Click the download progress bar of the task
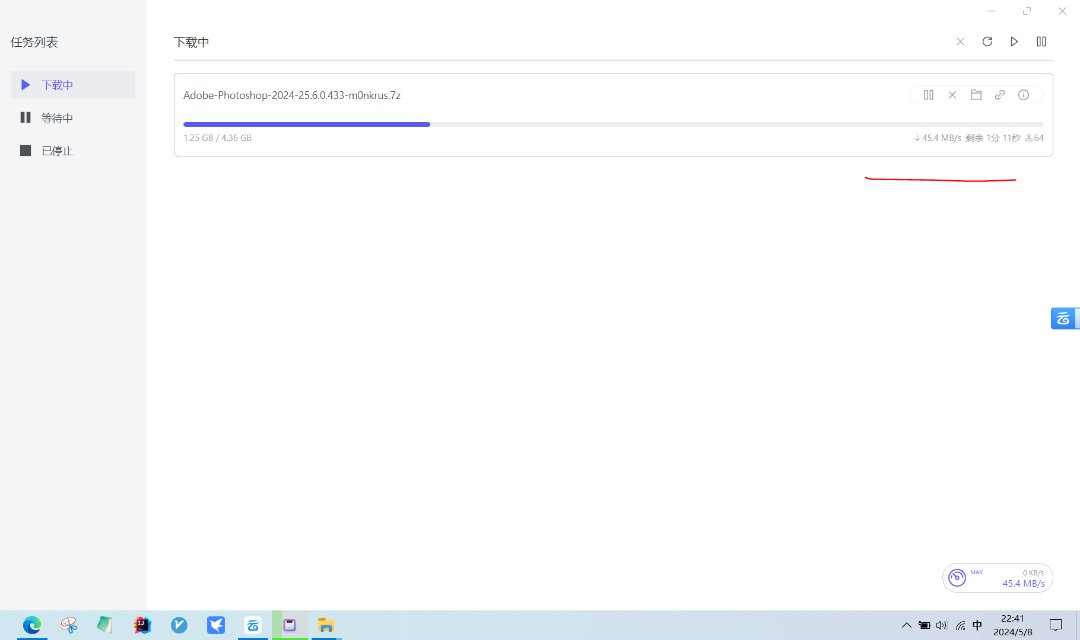The image size is (1080, 640). click(612, 124)
